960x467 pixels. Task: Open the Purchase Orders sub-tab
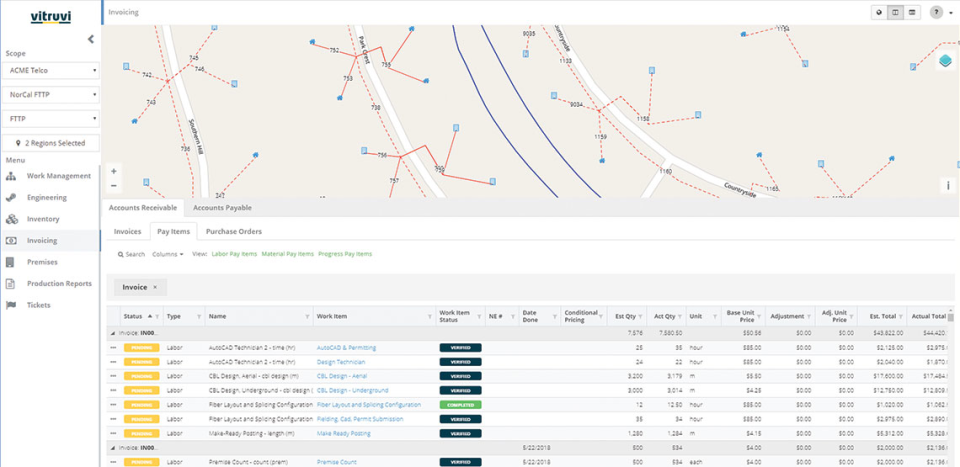click(234, 231)
